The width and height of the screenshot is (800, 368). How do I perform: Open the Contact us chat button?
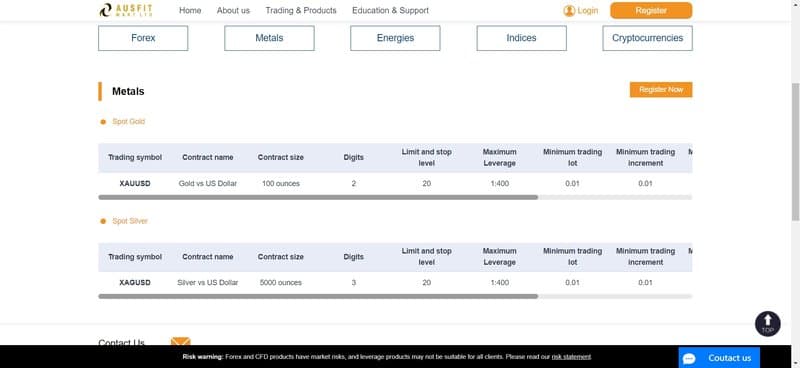[x=719, y=358]
